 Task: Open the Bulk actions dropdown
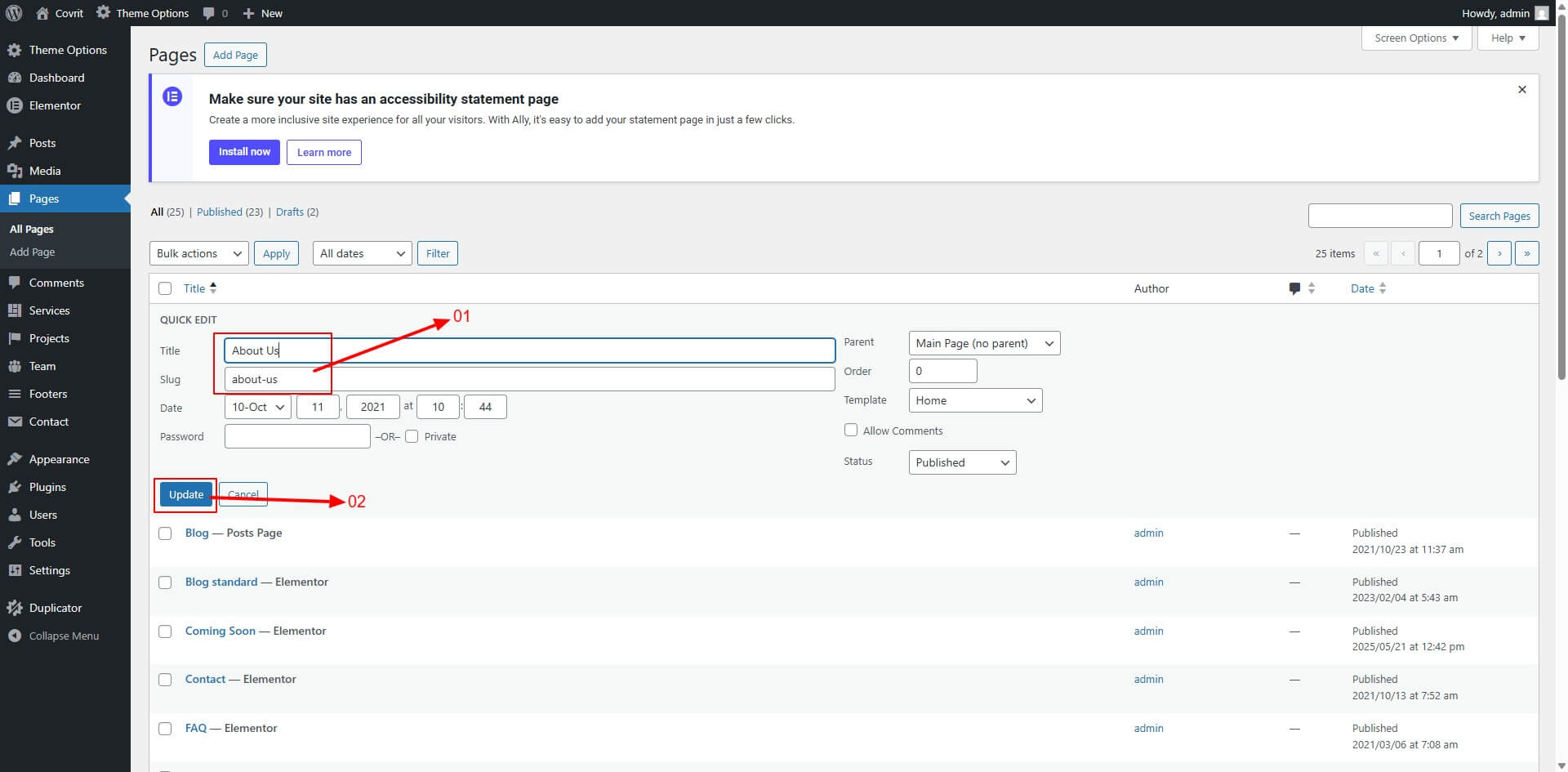(x=198, y=253)
